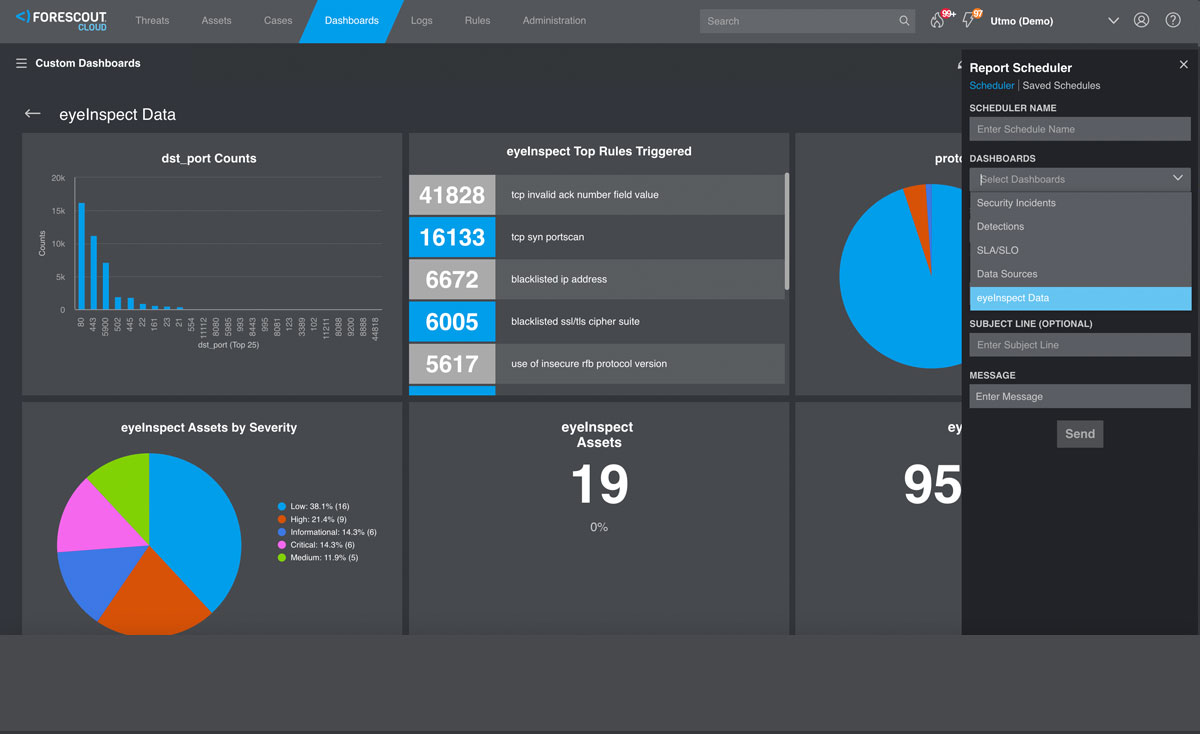Choose eyeInspect Data from dashboards list
This screenshot has height=734, width=1200.
[x=1080, y=298]
